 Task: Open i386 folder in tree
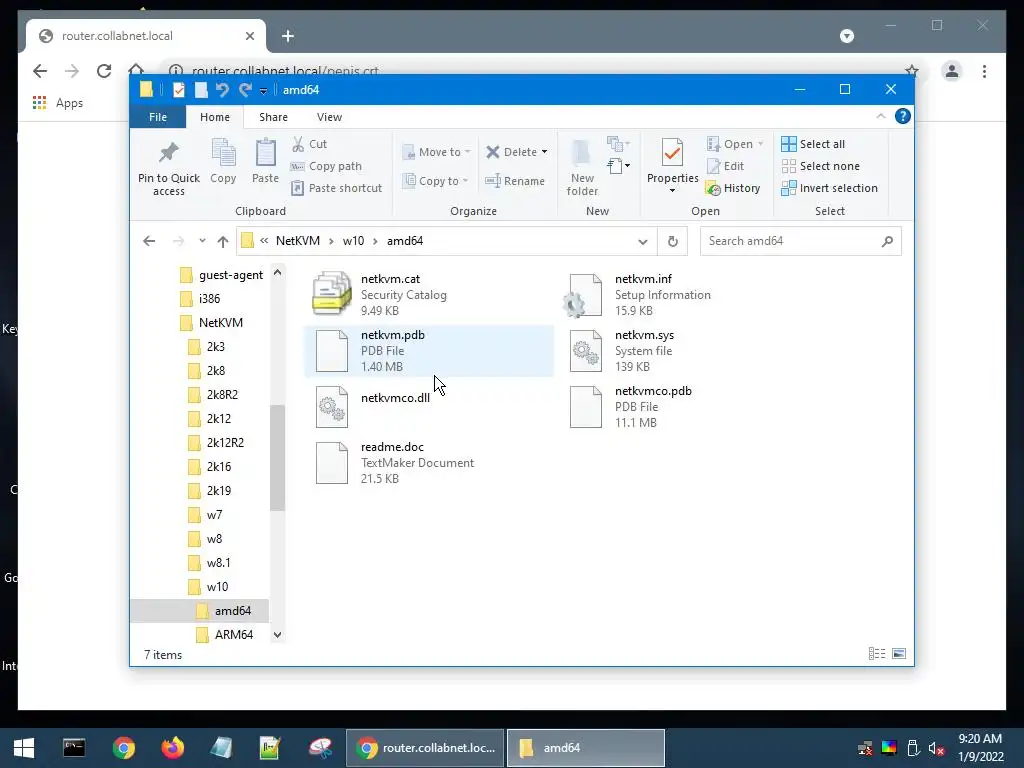(x=200, y=298)
